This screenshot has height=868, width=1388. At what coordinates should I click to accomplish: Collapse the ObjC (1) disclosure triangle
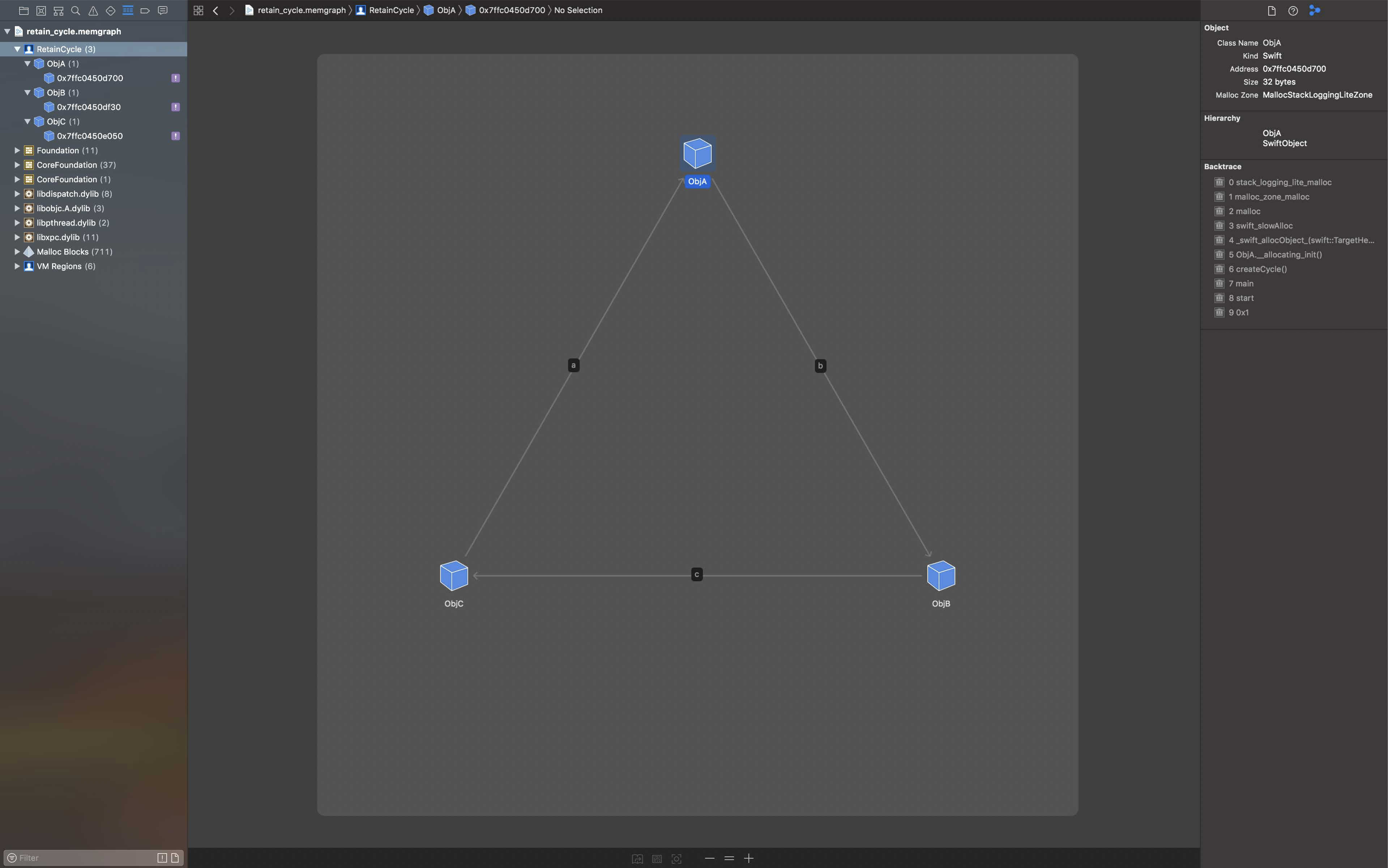[27, 122]
